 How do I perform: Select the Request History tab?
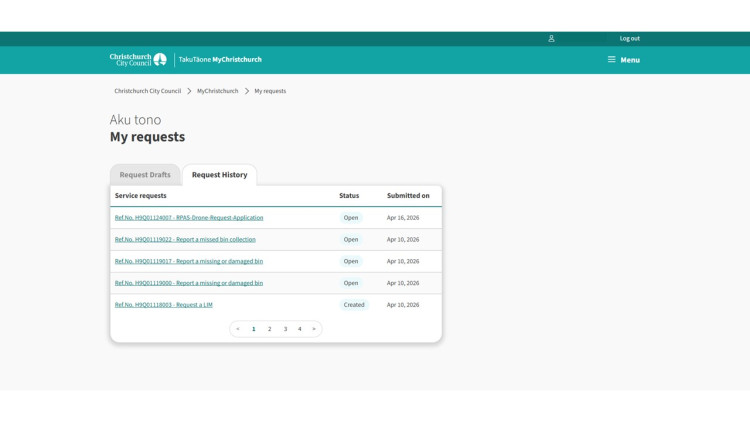point(220,175)
